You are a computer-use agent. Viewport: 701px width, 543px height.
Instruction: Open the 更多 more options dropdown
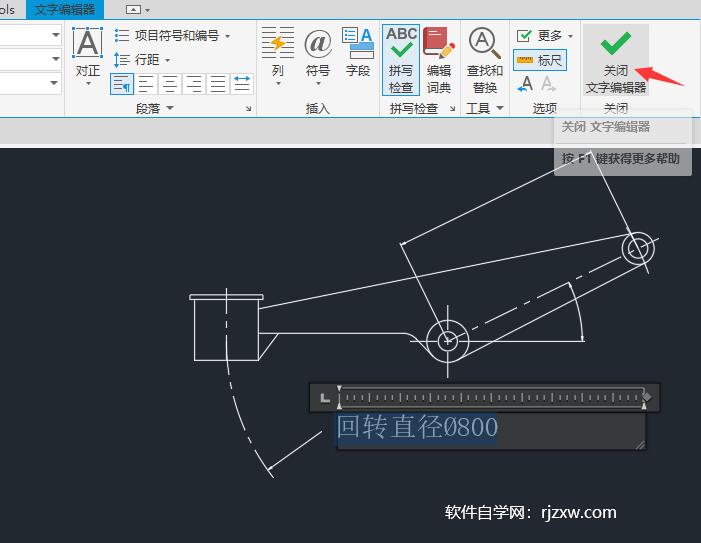(x=545, y=35)
